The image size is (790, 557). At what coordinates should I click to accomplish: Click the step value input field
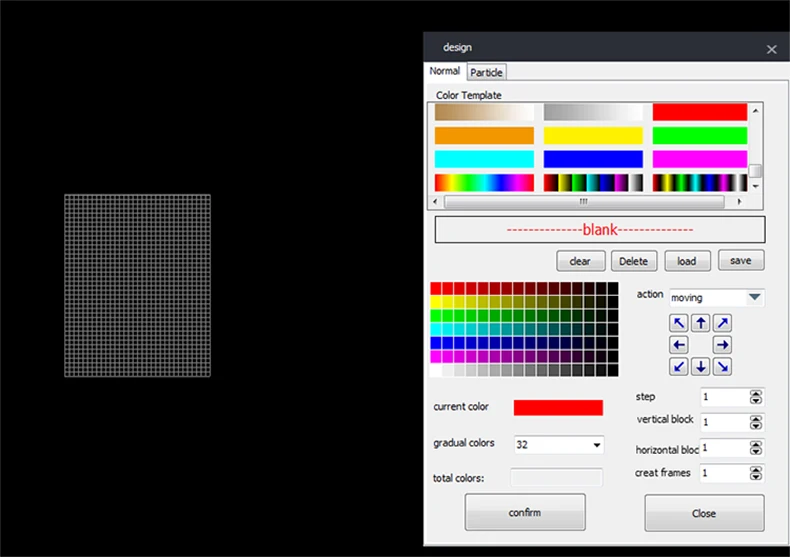pyautogui.click(x=725, y=397)
